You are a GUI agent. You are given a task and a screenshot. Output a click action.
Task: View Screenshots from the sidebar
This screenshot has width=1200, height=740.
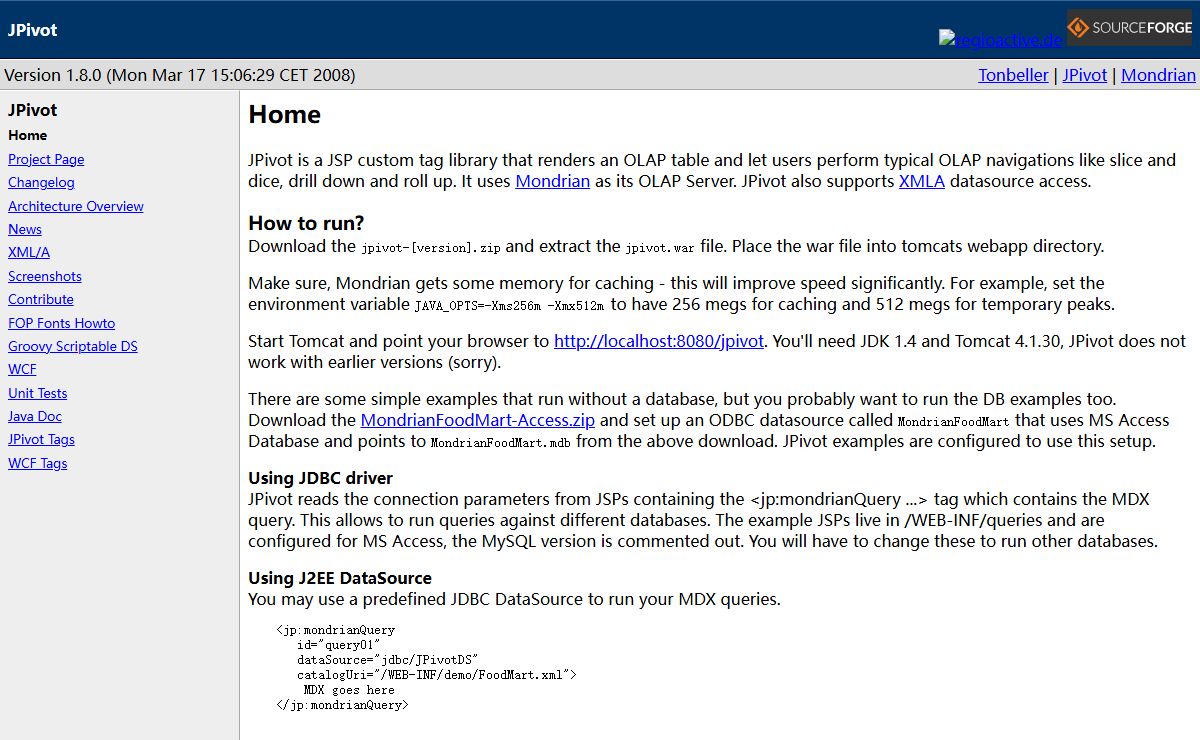click(45, 276)
